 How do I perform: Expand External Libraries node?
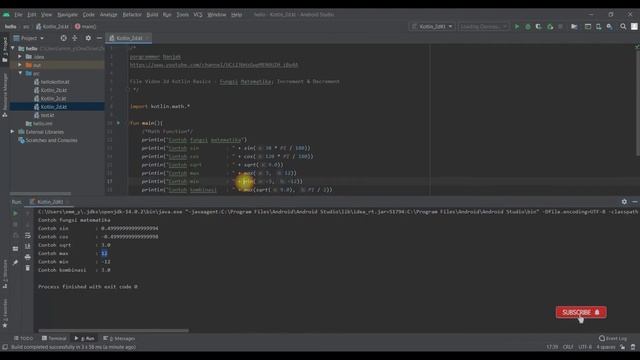12,132
